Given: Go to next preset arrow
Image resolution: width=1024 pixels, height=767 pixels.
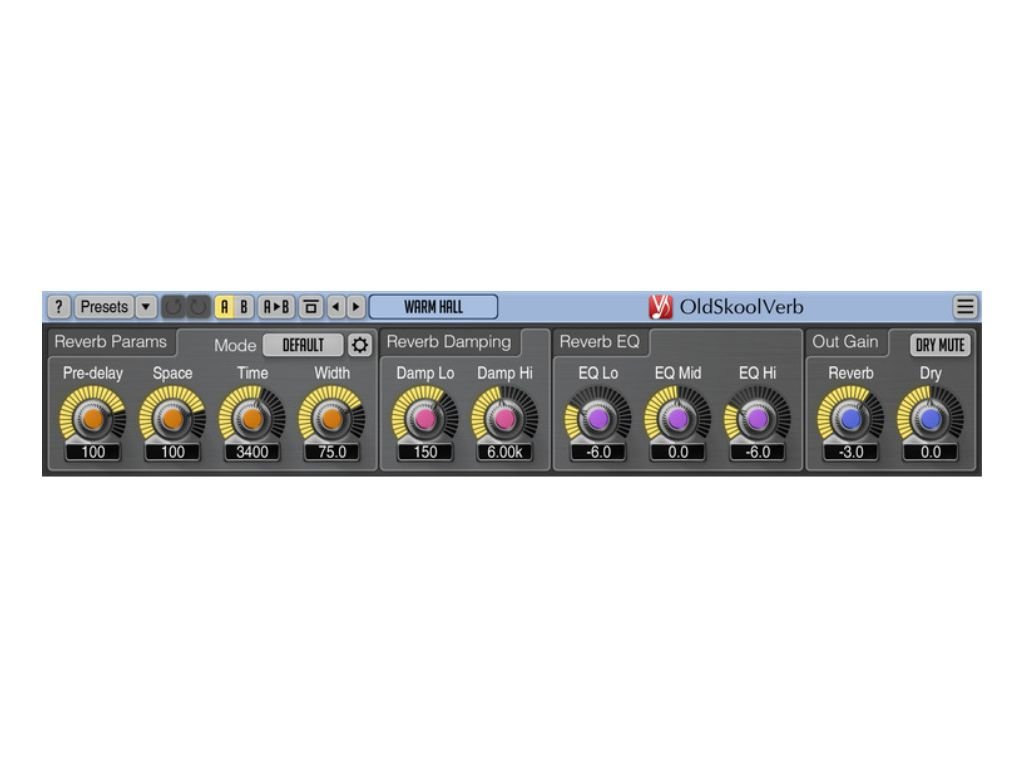Looking at the screenshot, I should coord(355,306).
